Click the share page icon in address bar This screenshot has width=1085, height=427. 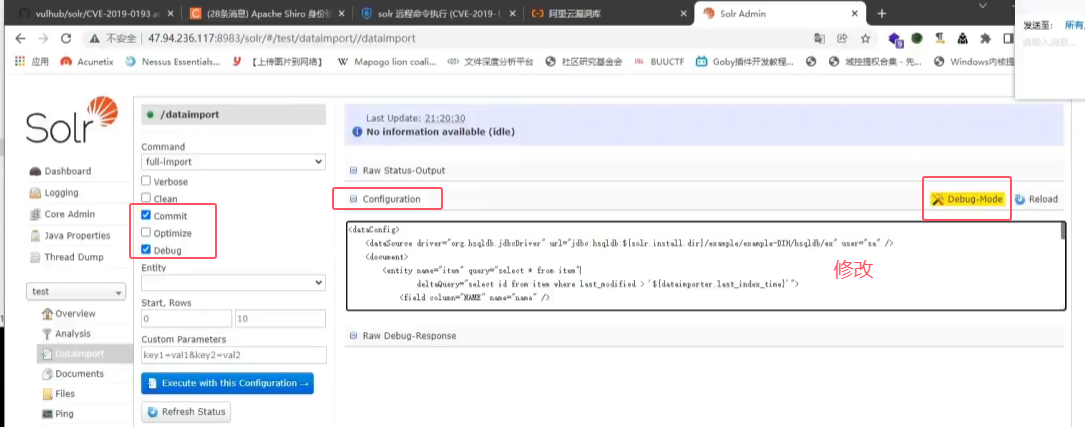pos(842,39)
